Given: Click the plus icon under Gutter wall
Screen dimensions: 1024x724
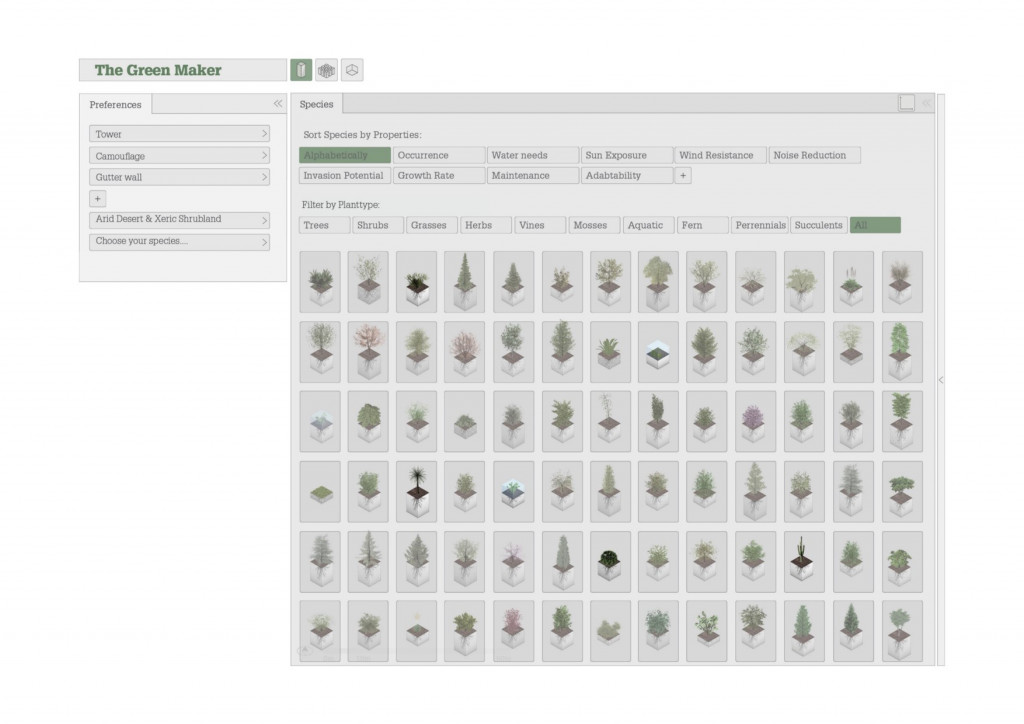Looking at the screenshot, I should [x=98, y=199].
